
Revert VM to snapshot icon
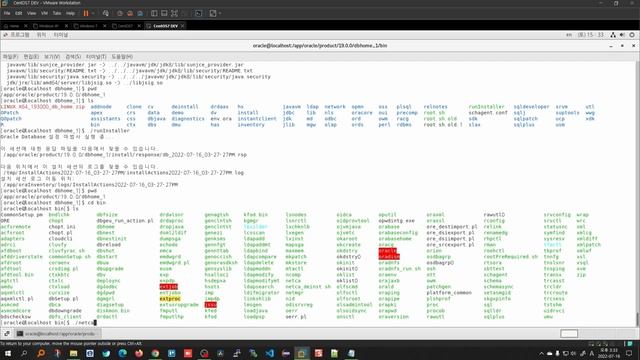coord(130,13)
